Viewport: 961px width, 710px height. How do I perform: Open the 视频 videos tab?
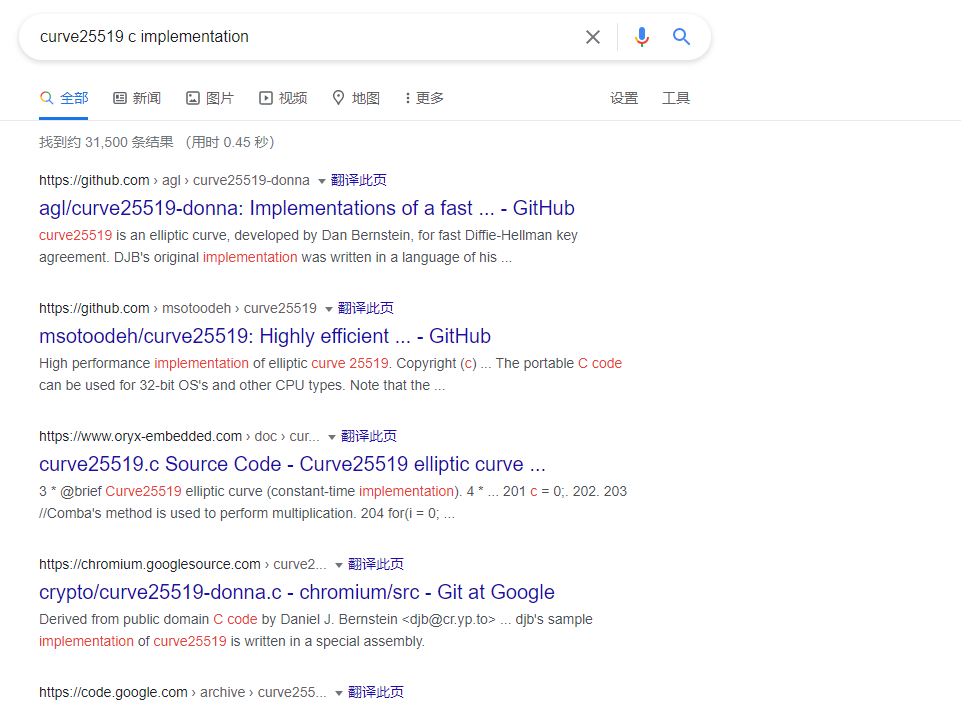[x=283, y=98]
